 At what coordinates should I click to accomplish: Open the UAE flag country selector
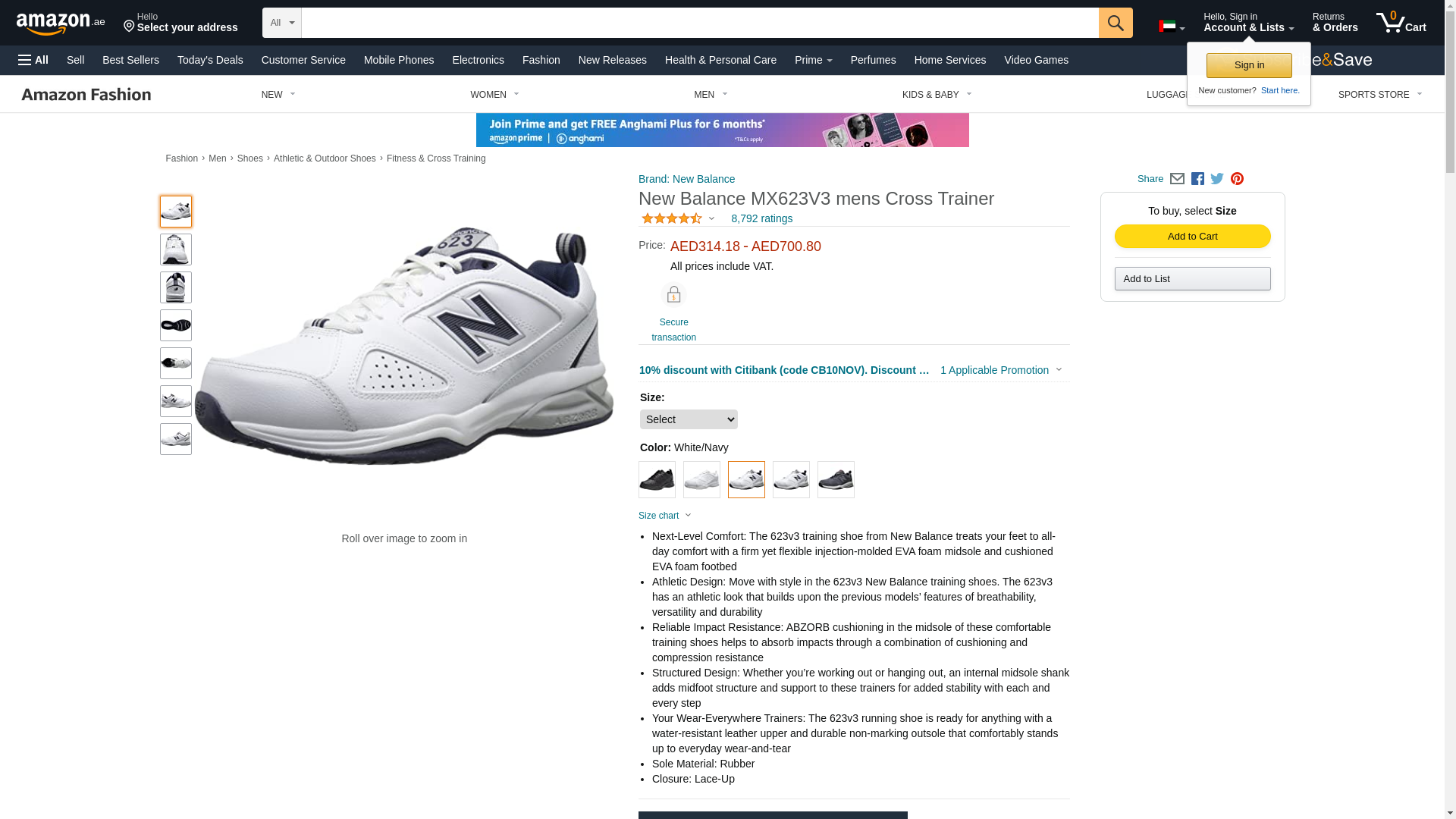click(x=1172, y=27)
